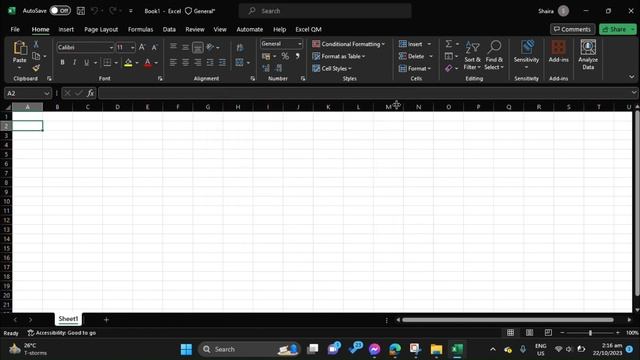Viewport: 640px width, 360px height.
Task: Click the AutoSum sigma icon
Action: (x=449, y=44)
